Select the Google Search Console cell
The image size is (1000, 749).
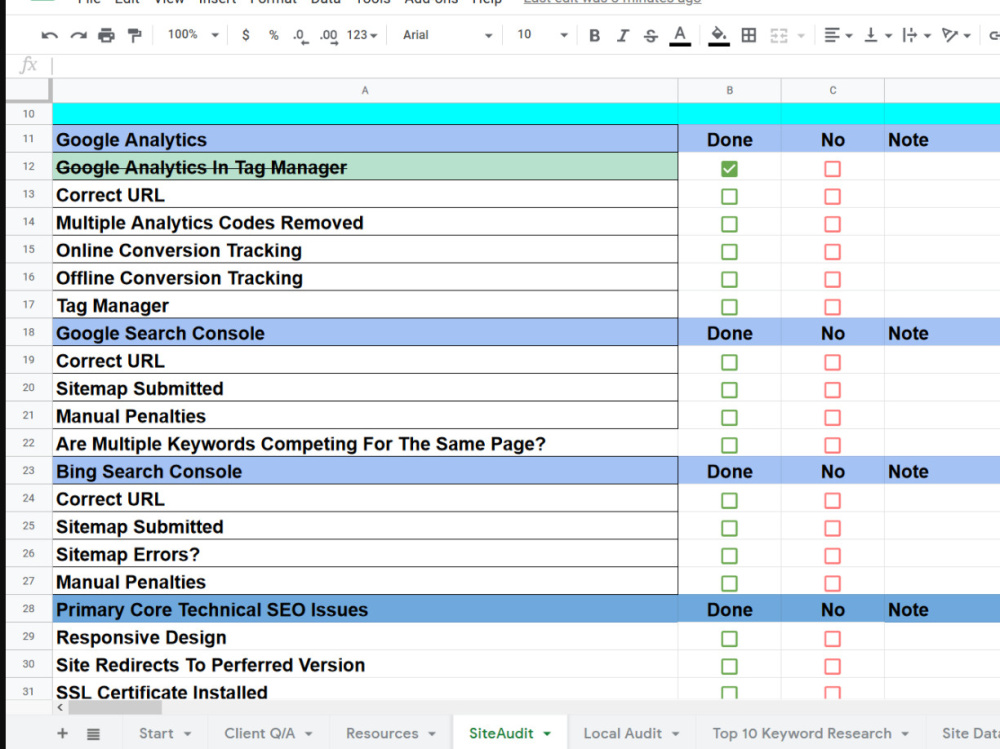pos(365,333)
